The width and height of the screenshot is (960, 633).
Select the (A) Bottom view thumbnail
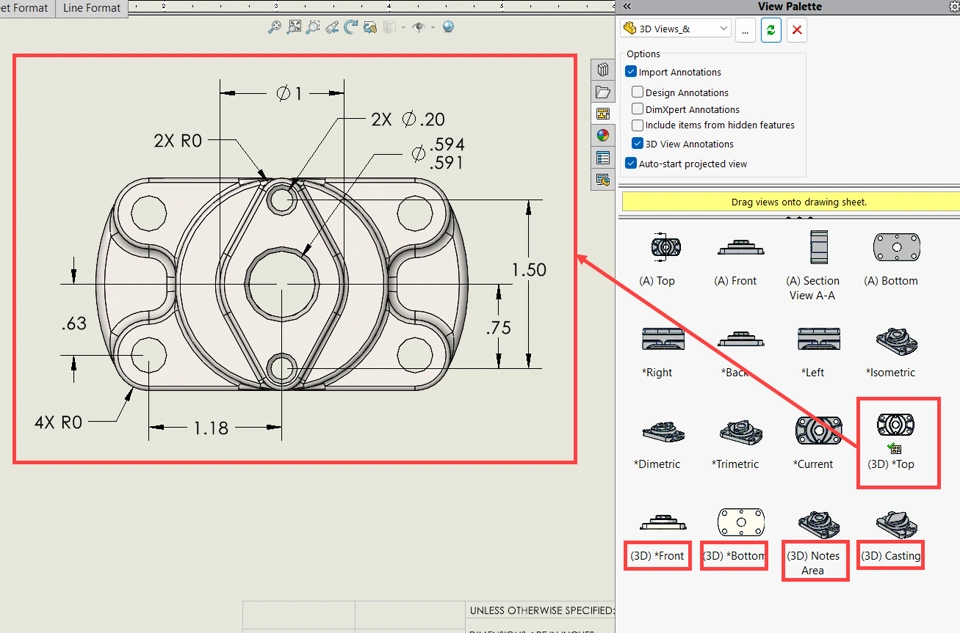[x=896, y=247]
